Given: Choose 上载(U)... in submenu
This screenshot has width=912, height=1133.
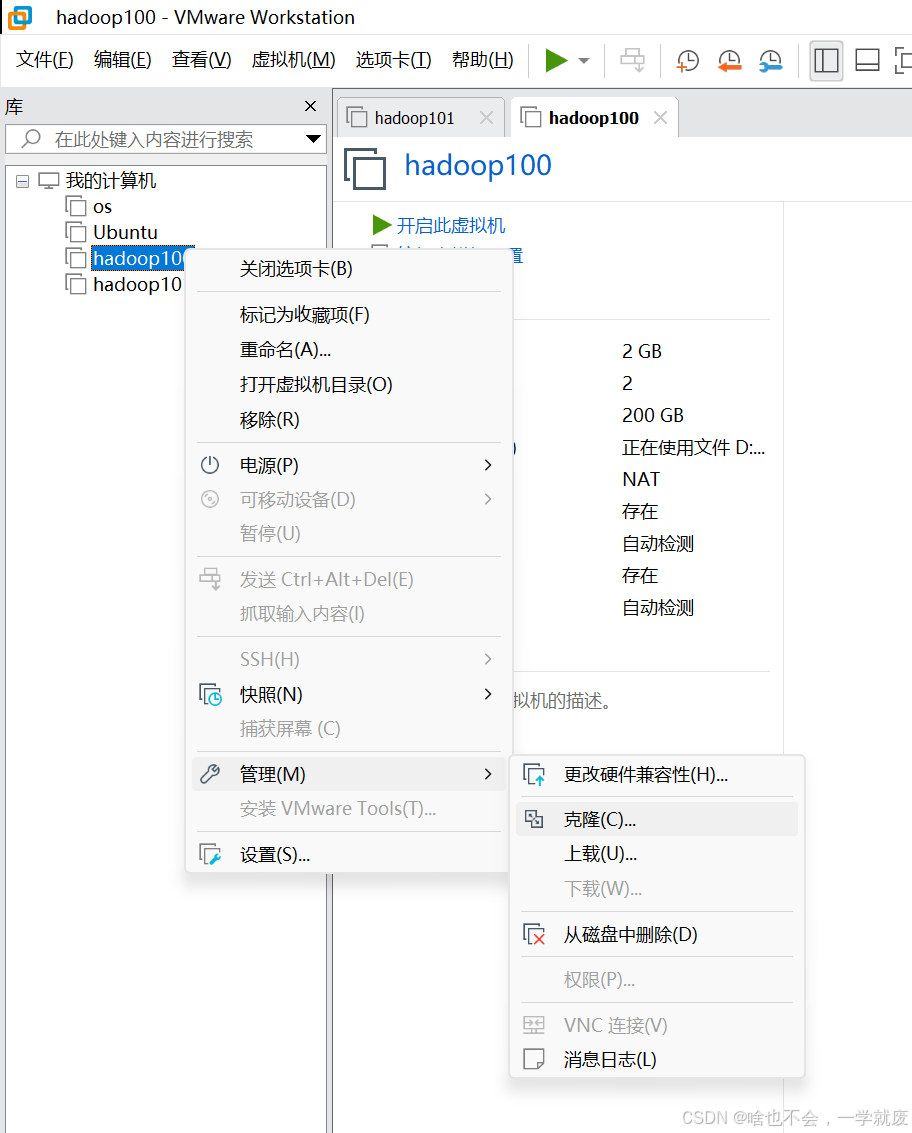Looking at the screenshot, I should pyautogui.click(x=657, y=854).
